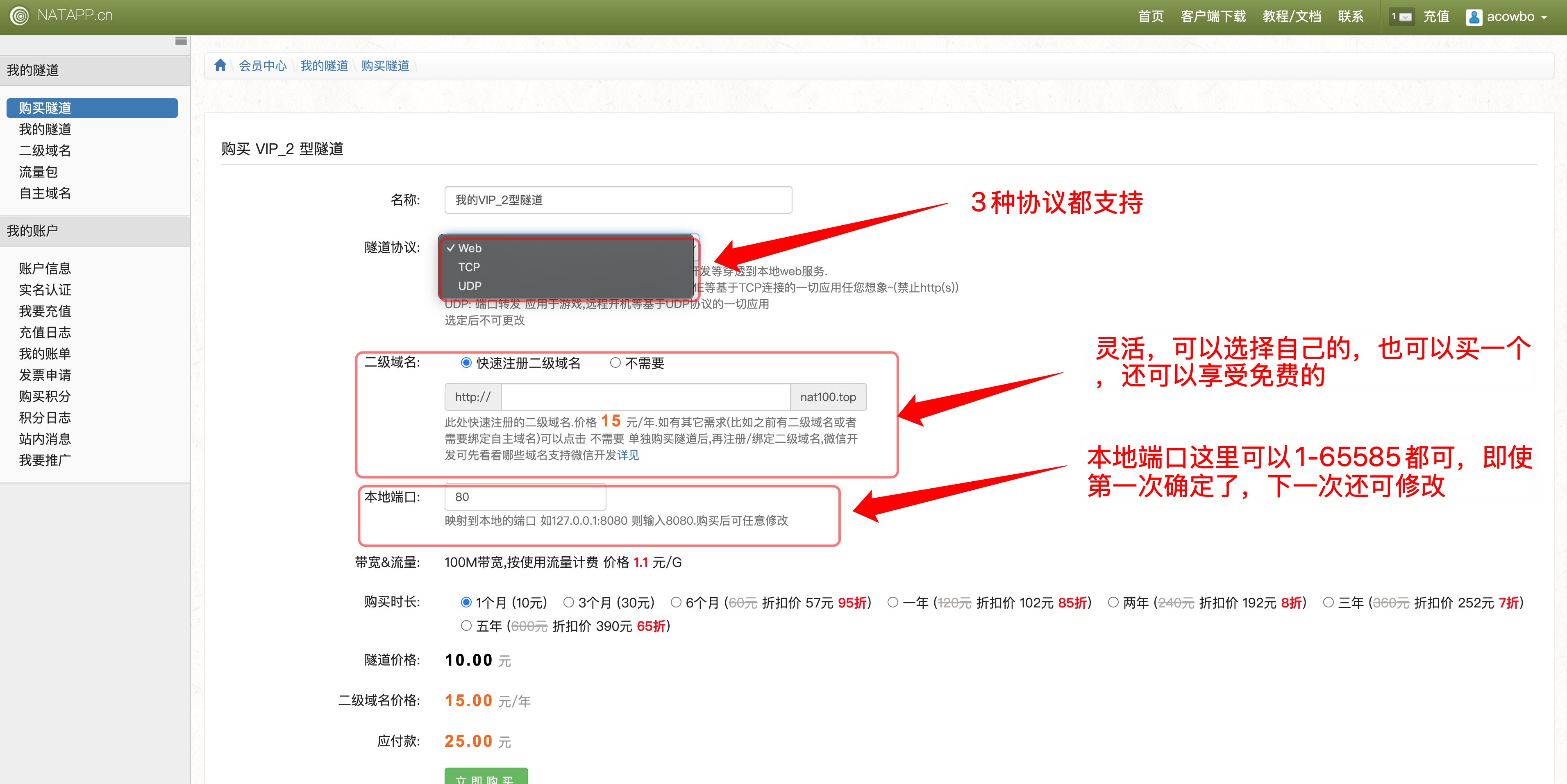Viewport: 1567px width, 784px height.
Task: Open 购买积分 in sidebar menu
Action: [x=45, y=396]
